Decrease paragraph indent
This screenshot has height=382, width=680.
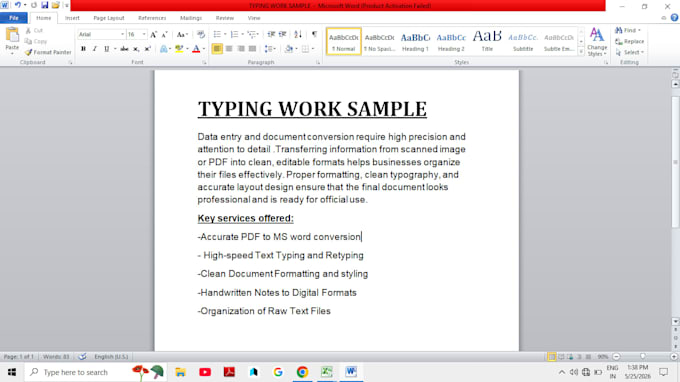click(271, 35)
